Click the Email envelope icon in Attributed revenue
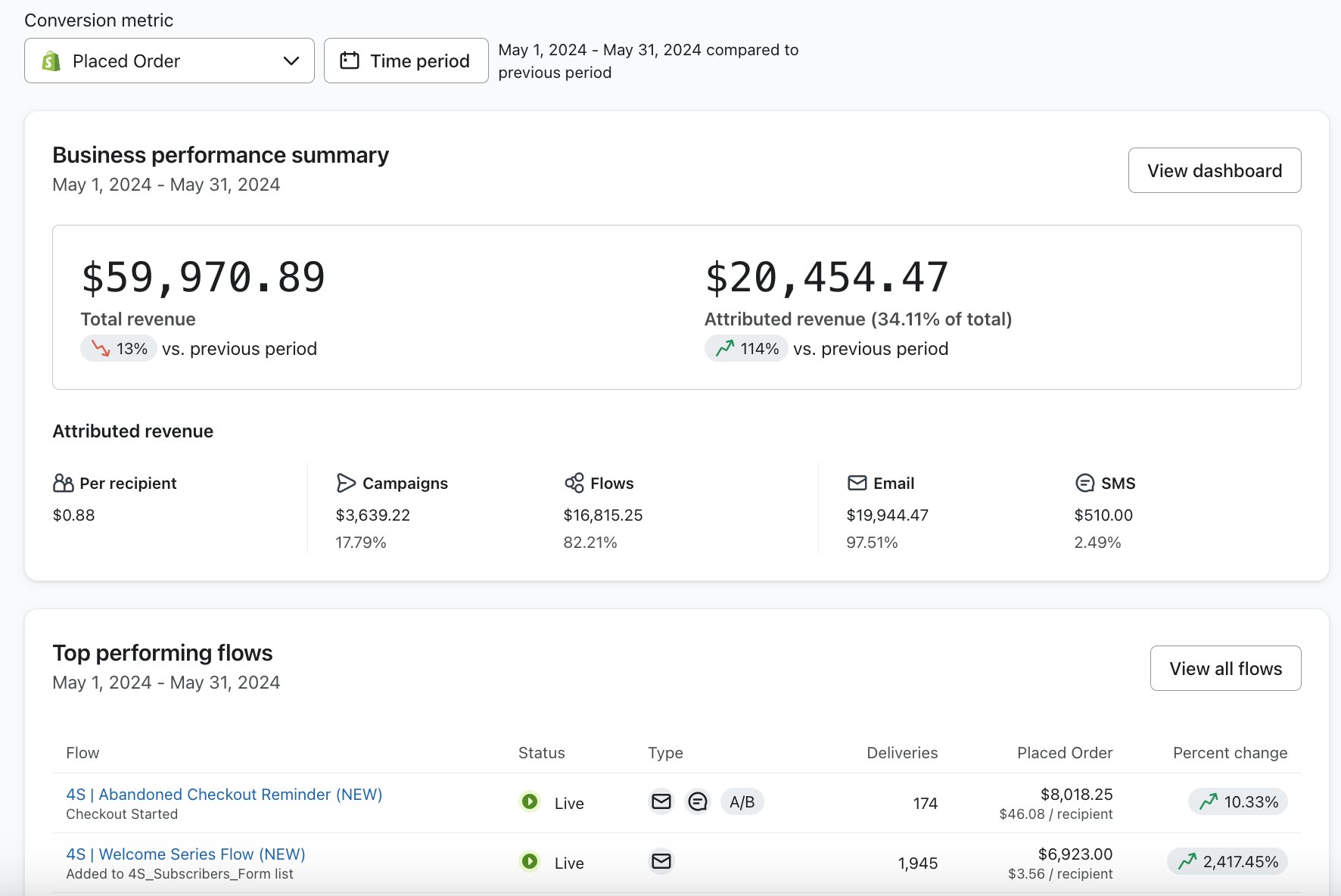This screenshot has height=896, width=1341. click(x=857, y=483)
